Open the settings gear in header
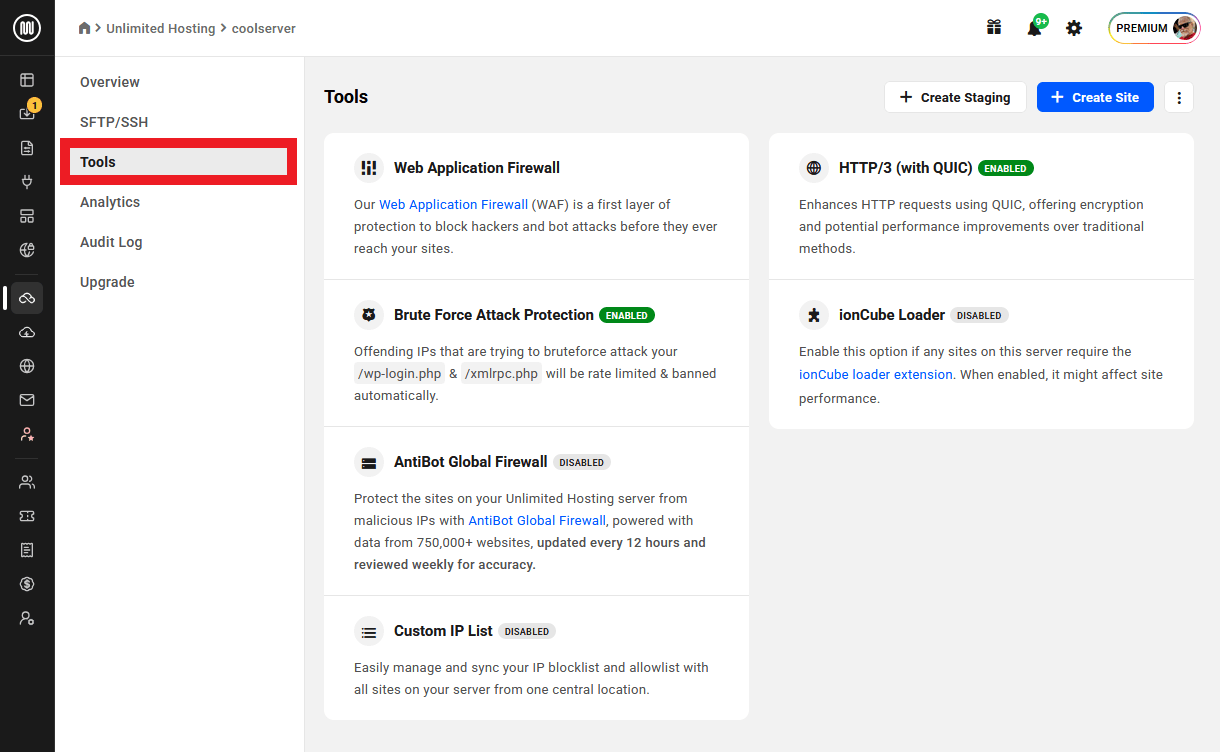 click(1074, 28)
